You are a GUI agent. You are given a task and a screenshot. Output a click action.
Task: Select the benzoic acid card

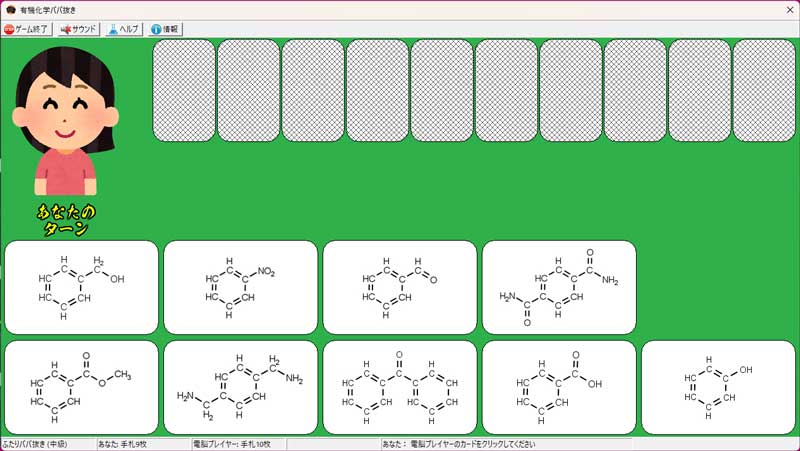tap(559, 387)
